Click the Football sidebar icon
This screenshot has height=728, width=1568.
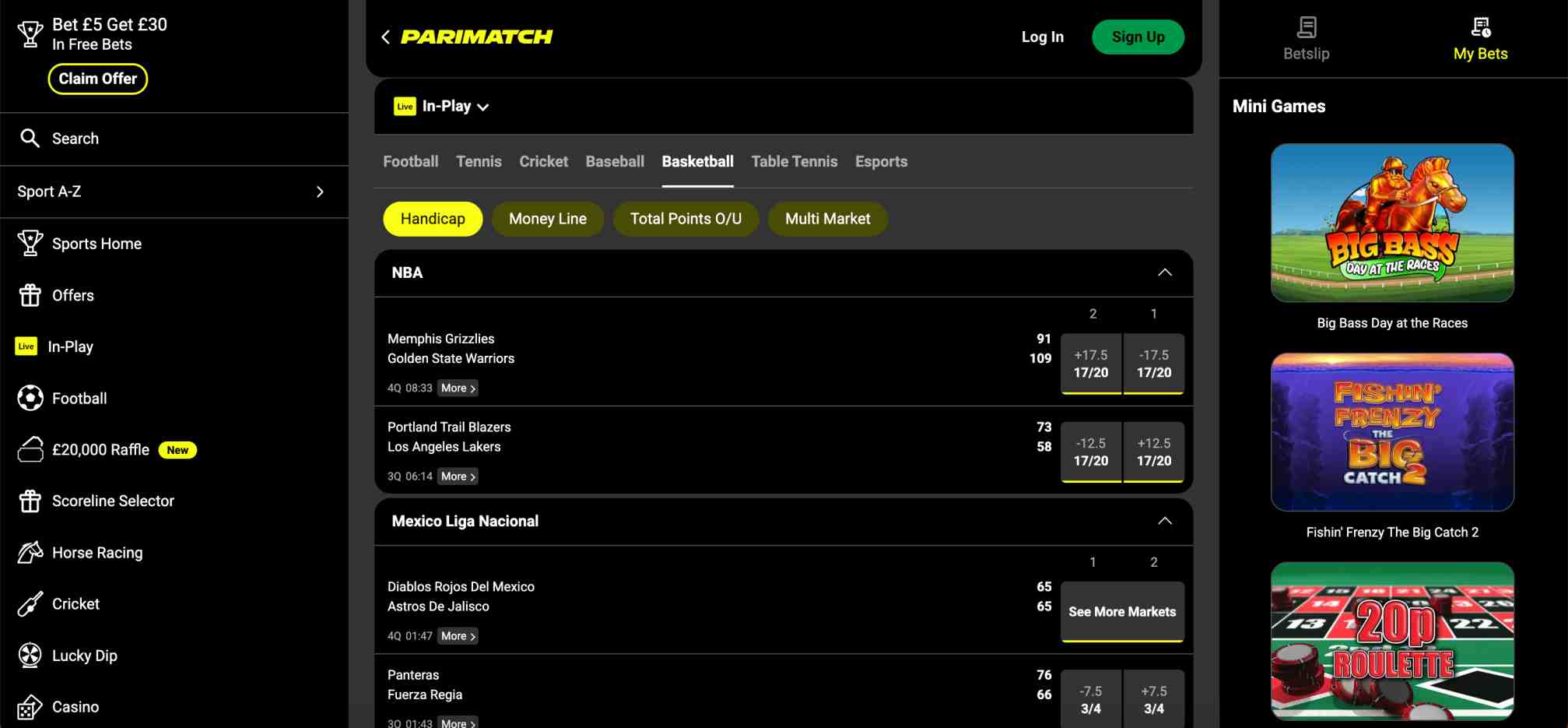pos(30,398)
